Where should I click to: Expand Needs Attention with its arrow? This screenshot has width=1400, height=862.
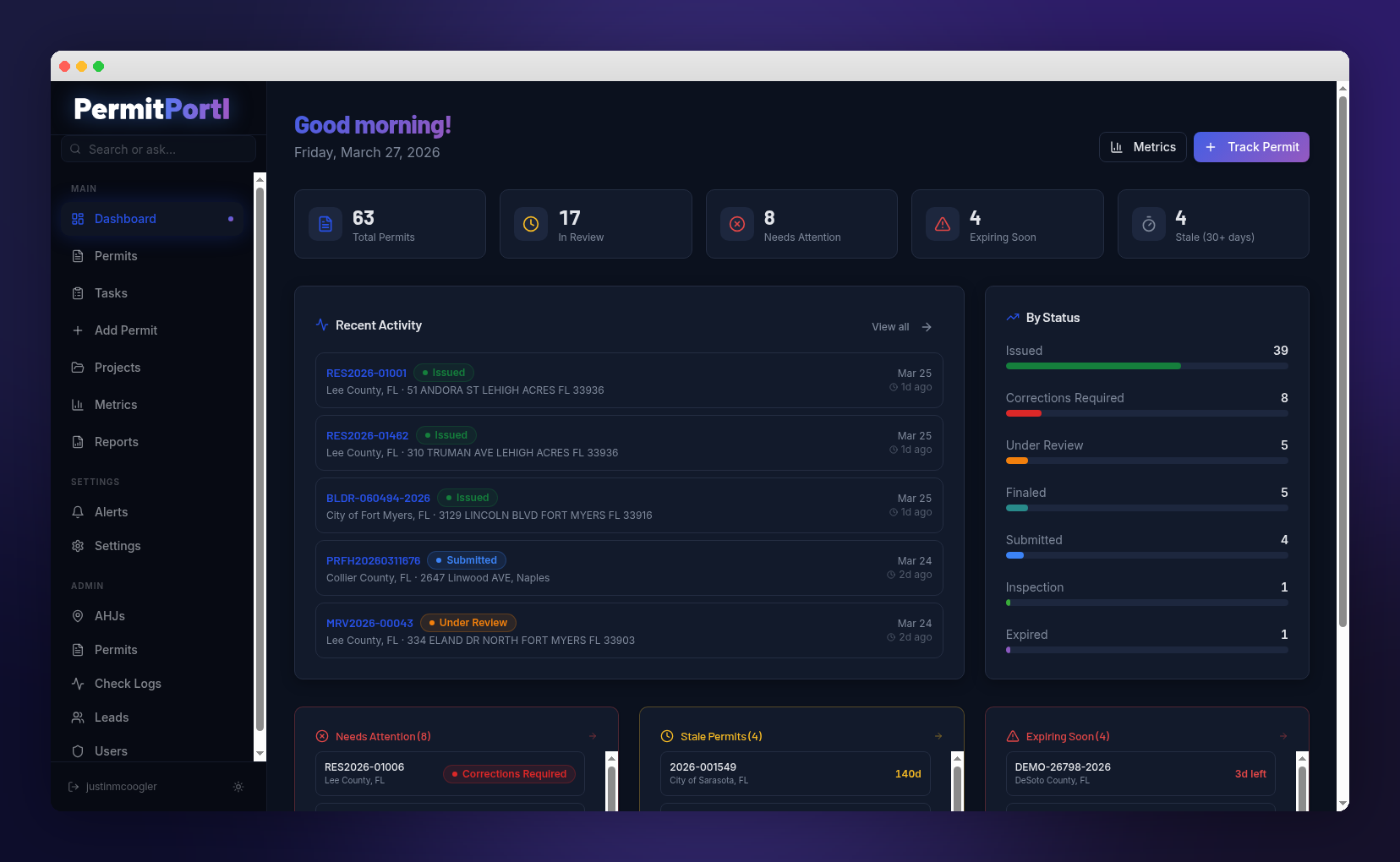point(593,736)
